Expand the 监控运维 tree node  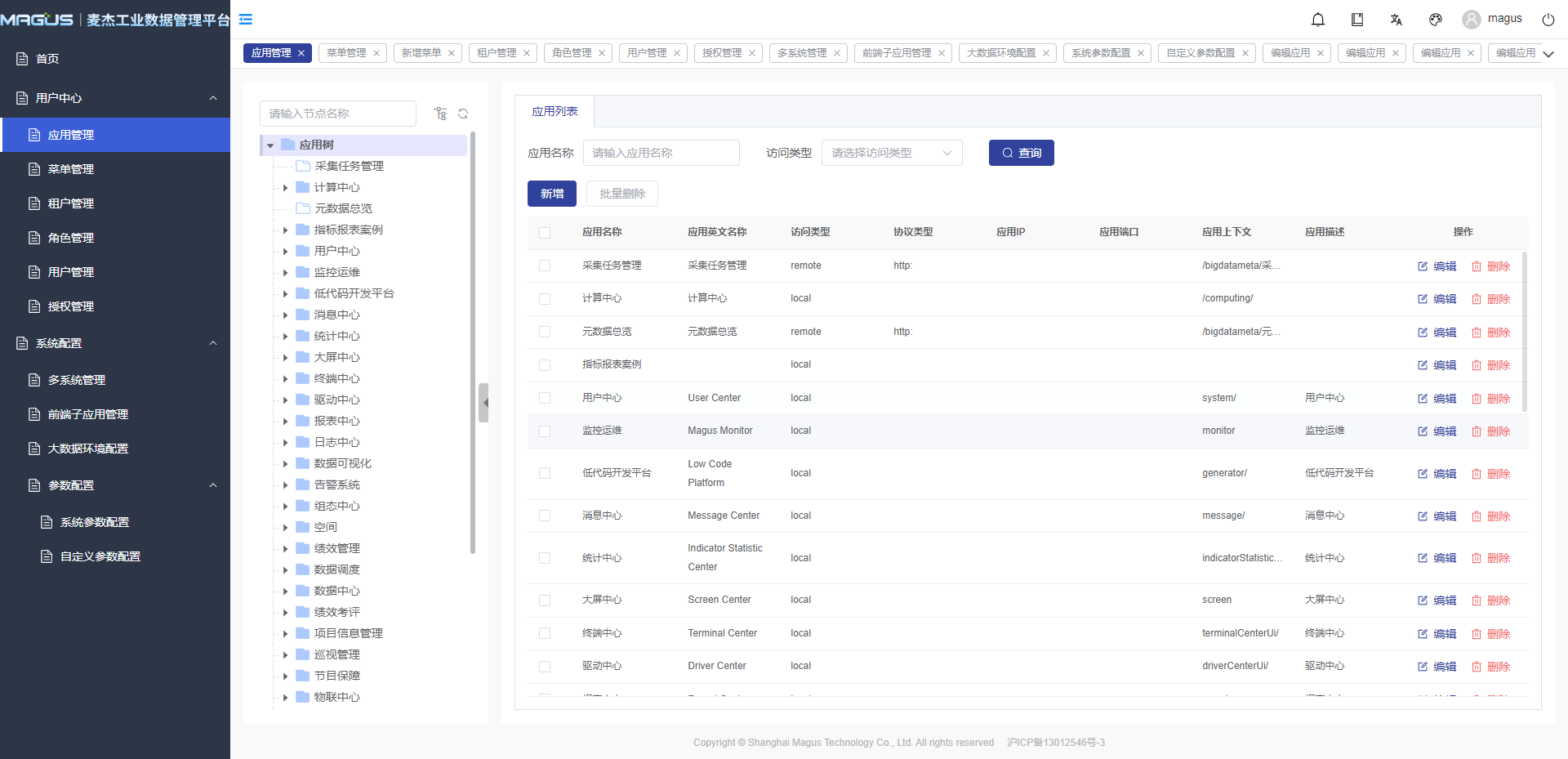pyautogui.click(x=285, y=273)
